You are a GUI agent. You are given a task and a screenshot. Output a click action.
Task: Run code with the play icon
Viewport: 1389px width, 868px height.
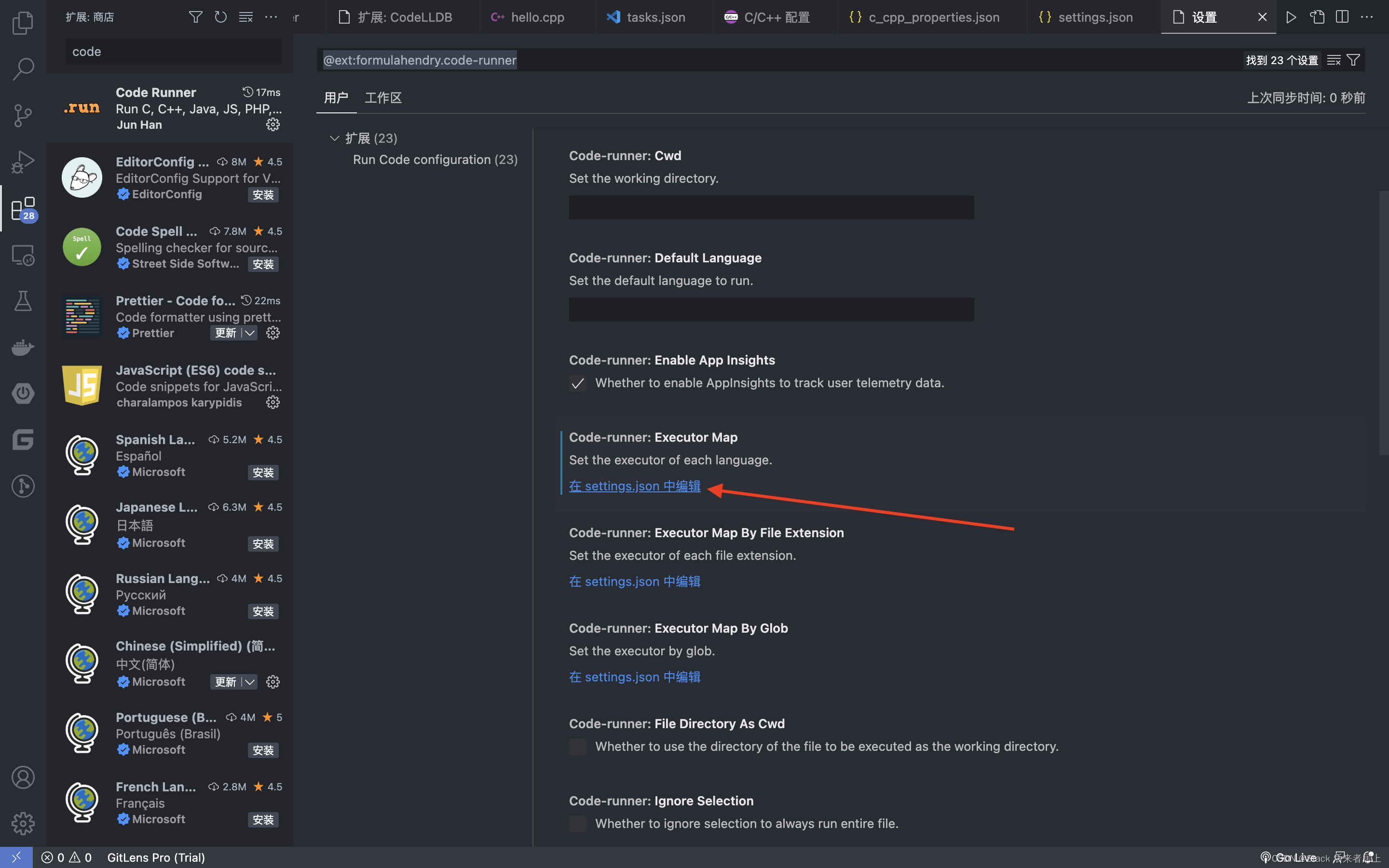[1291, 17]
